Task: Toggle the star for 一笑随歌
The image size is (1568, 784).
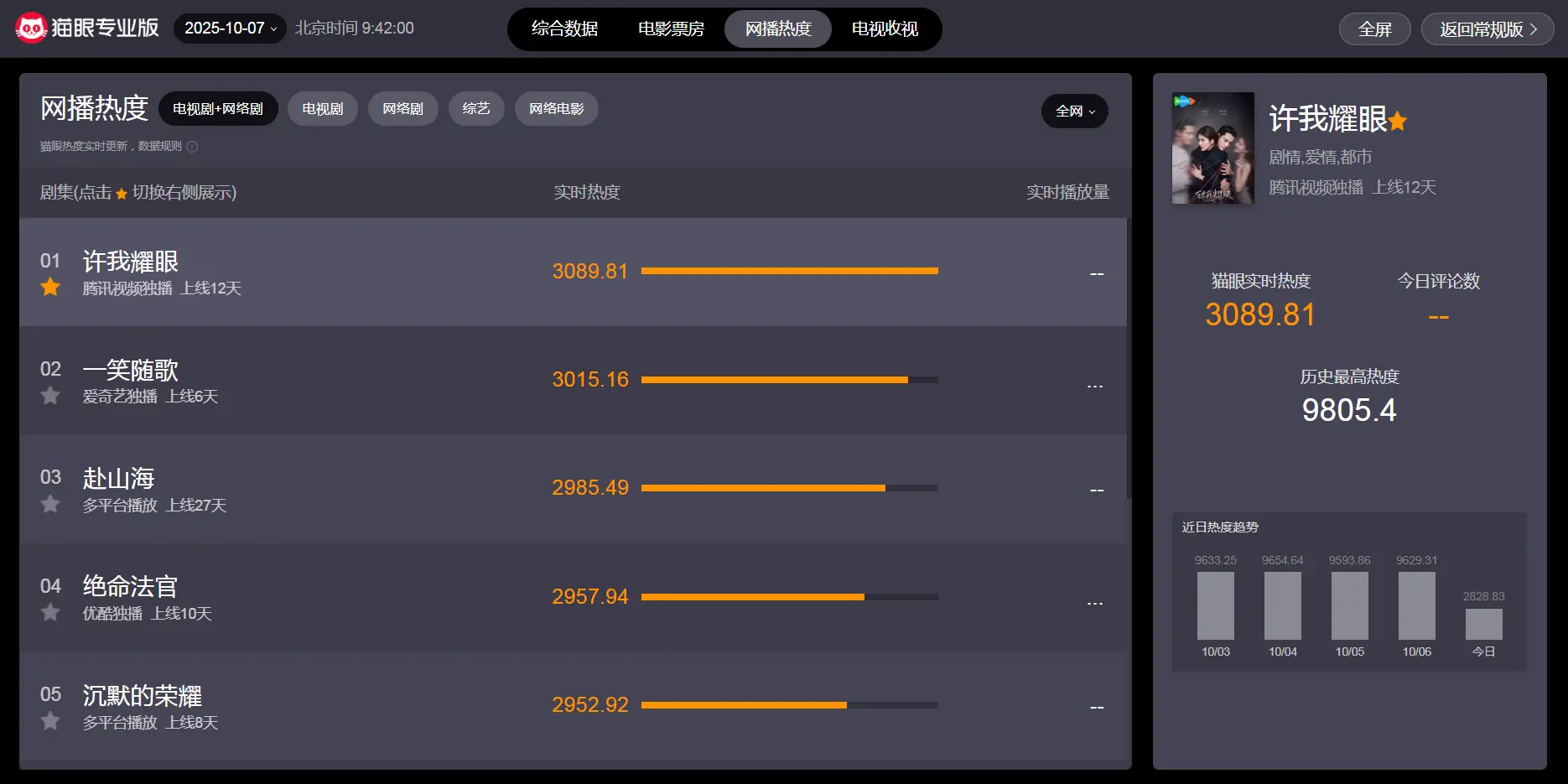Action: pyautogui.click(x=50, y=396)
